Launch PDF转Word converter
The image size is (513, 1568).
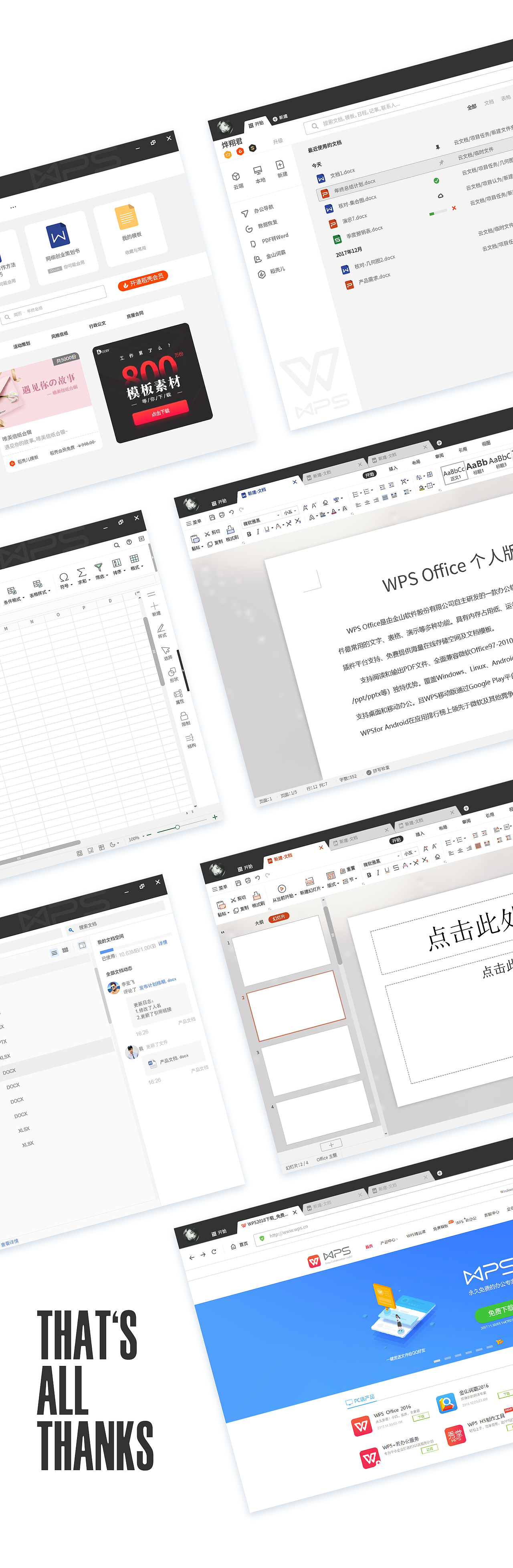[x=270, y=240]
